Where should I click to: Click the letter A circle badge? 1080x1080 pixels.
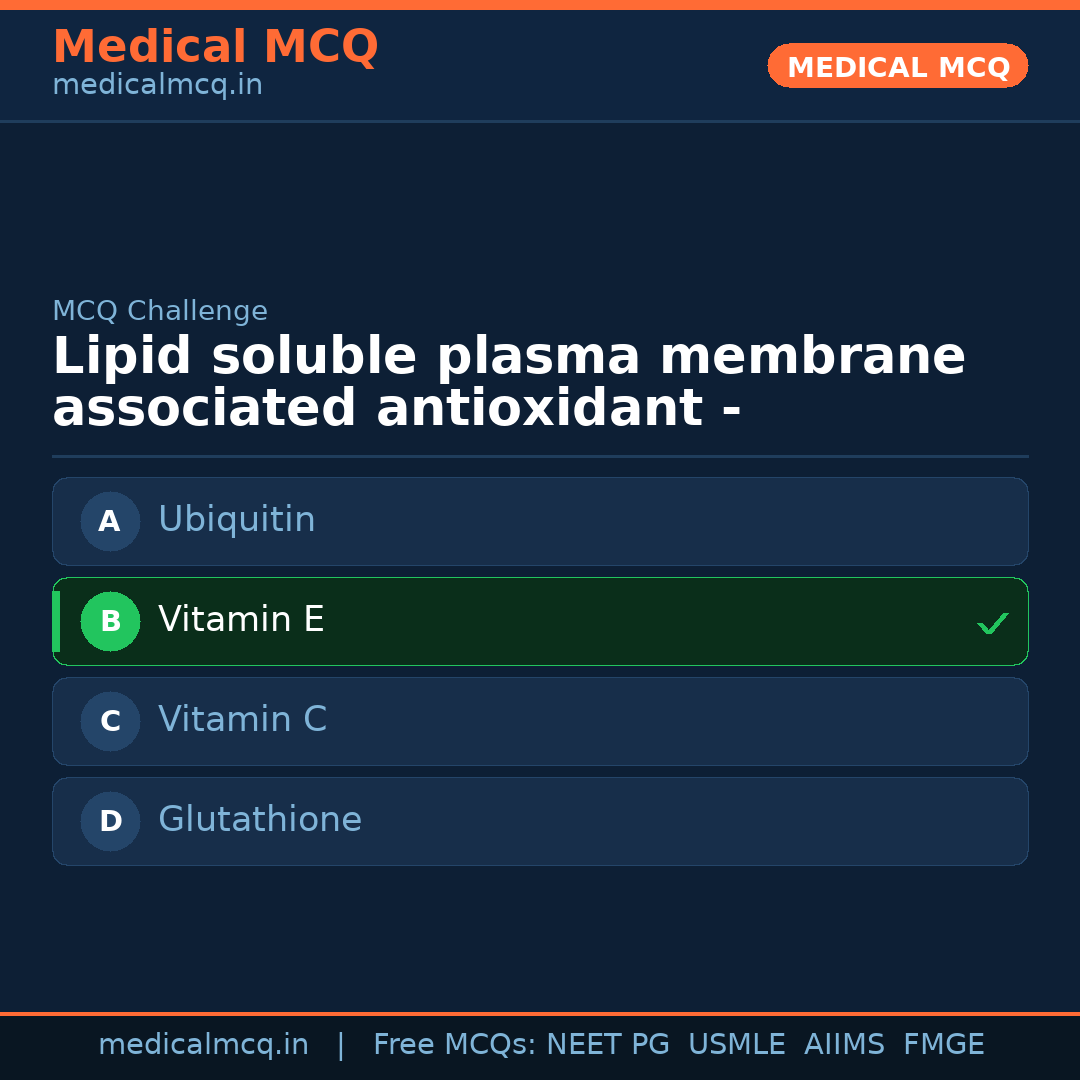[110, 521]
